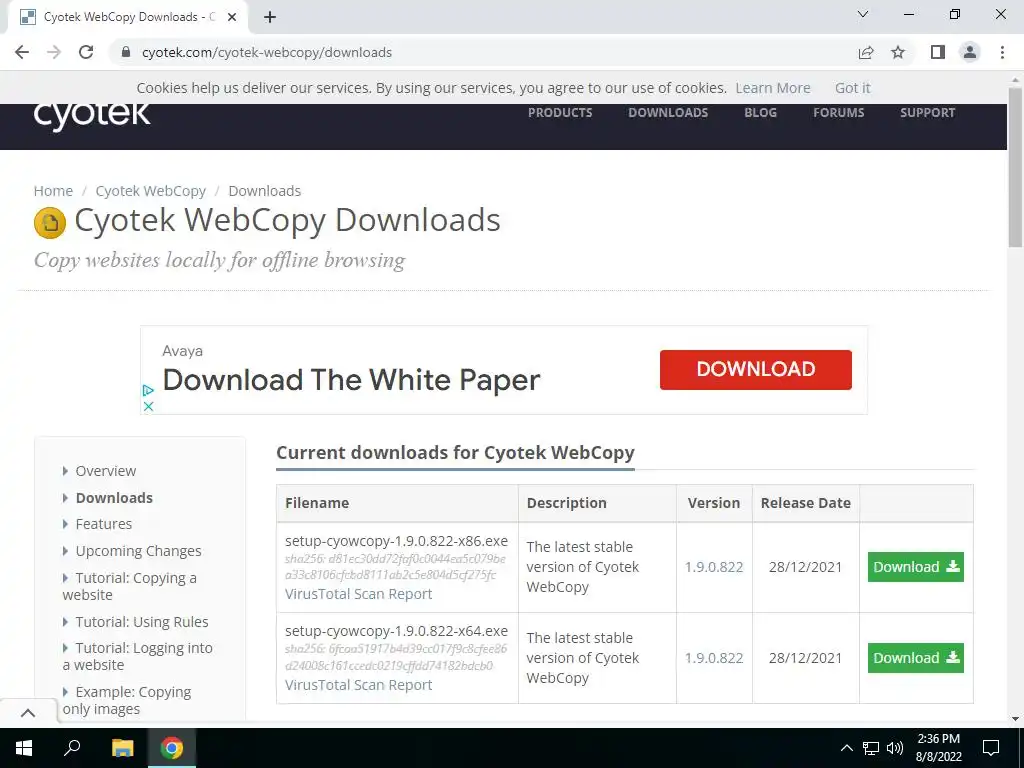The image size is (1024, 768).
Task: Open the volume speaker tray icon
Action: pyautogui.click(x=895, y=748)
